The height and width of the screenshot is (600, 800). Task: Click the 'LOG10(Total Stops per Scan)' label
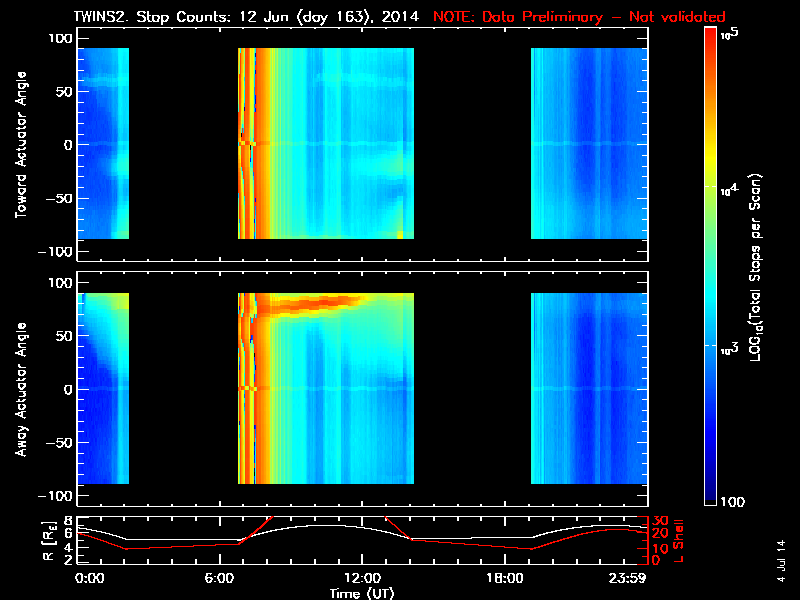[755, 267]
